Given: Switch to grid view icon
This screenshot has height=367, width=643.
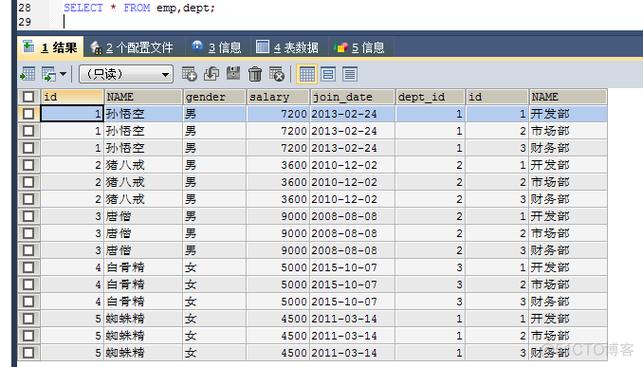Looking at the screenshot, I should point(307,74).
